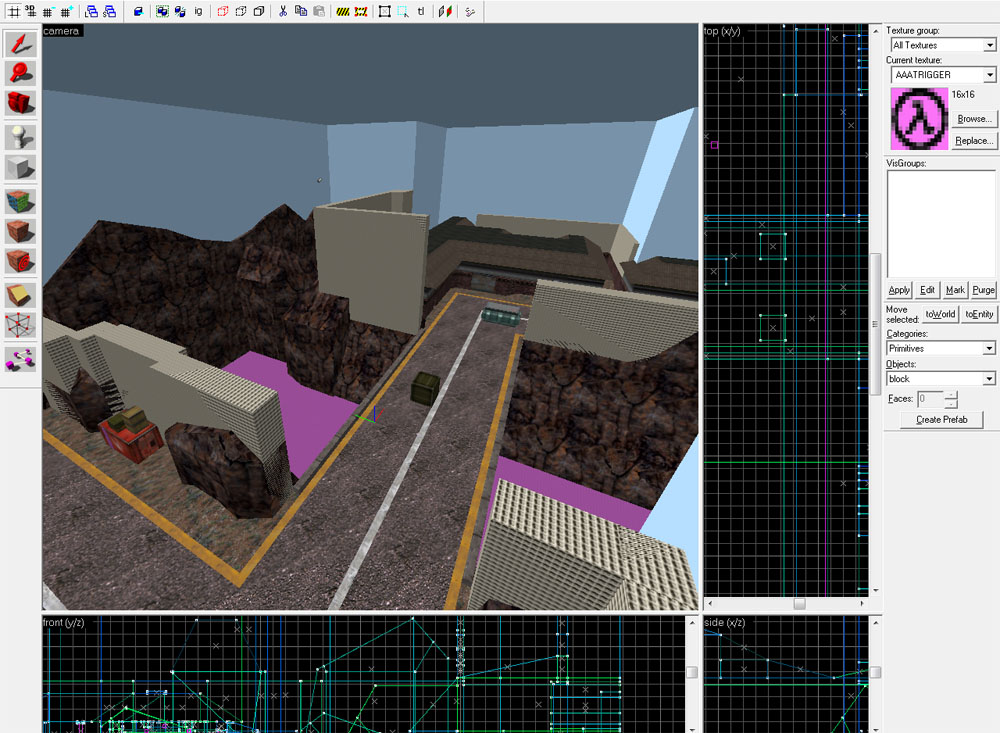Click inside the VisGroups list box
This screenshot has width=1000, height=733.
941,223
